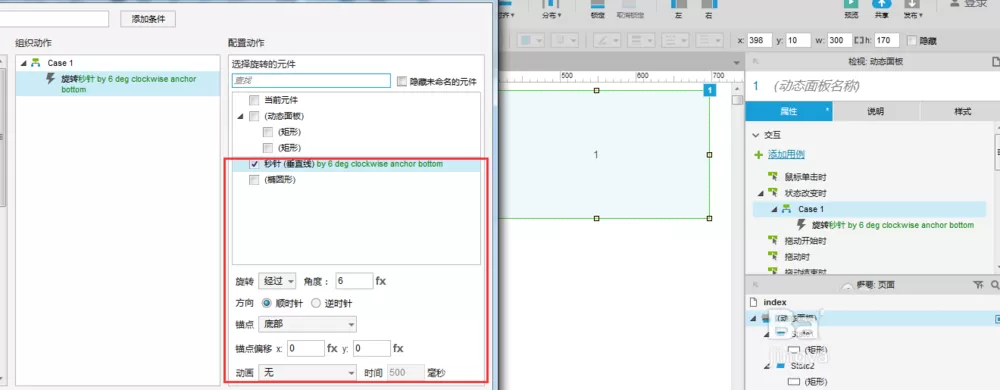Check the (动态面板) checkbox

(x=254, y=116)
